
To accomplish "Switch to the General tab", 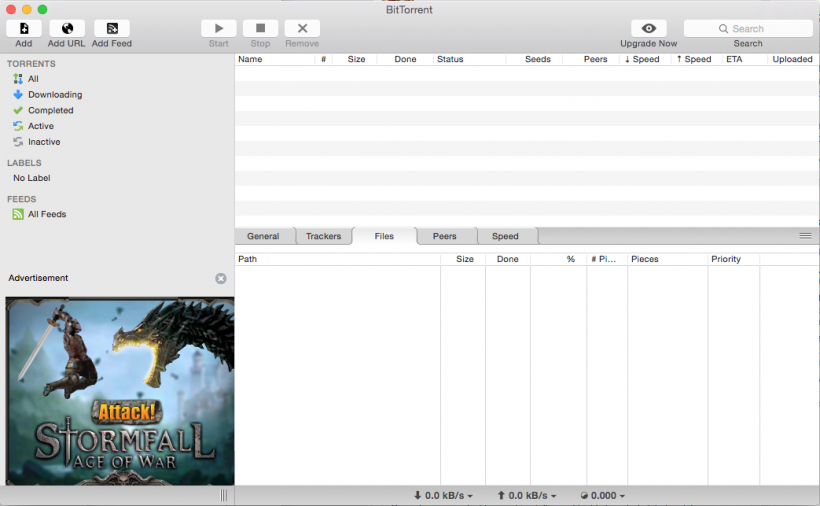I will point(263,236).
